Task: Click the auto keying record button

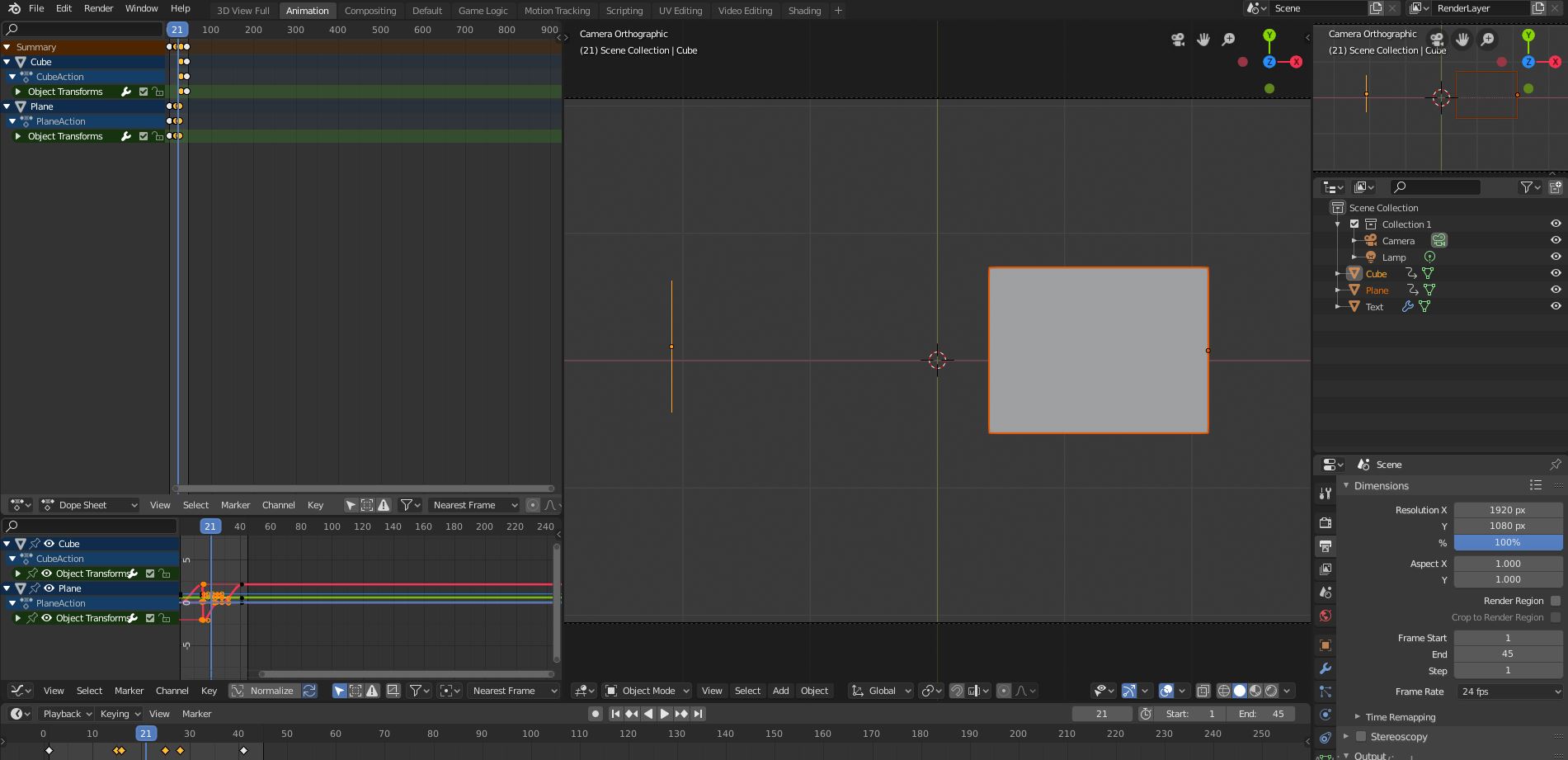Action: coord(595,714)
